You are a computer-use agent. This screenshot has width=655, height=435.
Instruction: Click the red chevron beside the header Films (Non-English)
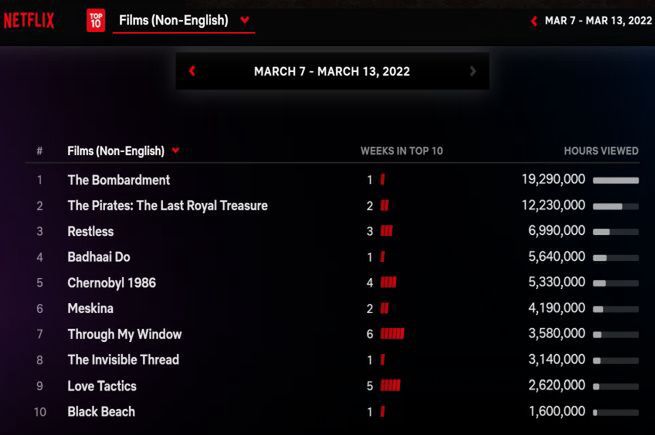coord(245,20)
